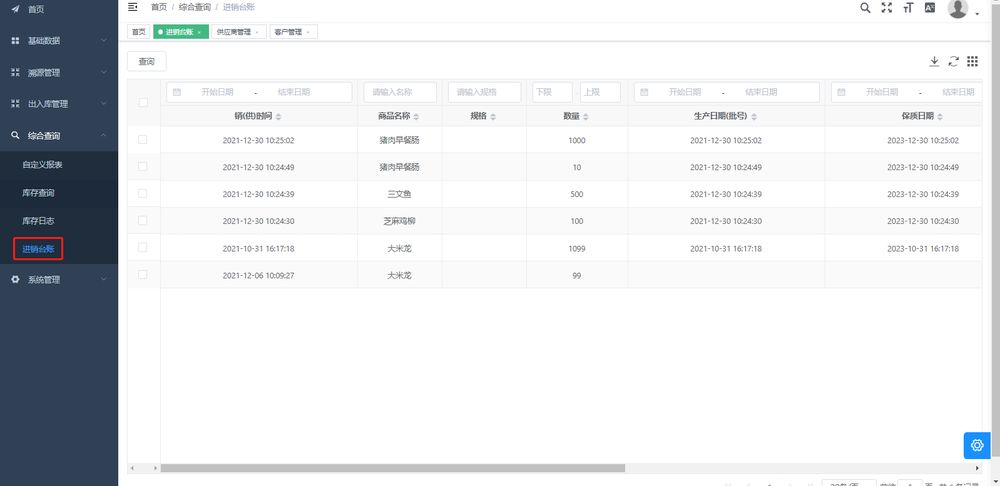Expand the 基础数据 sidebar menu
The image size is (1000, 486).
click(x=59, y=41)
